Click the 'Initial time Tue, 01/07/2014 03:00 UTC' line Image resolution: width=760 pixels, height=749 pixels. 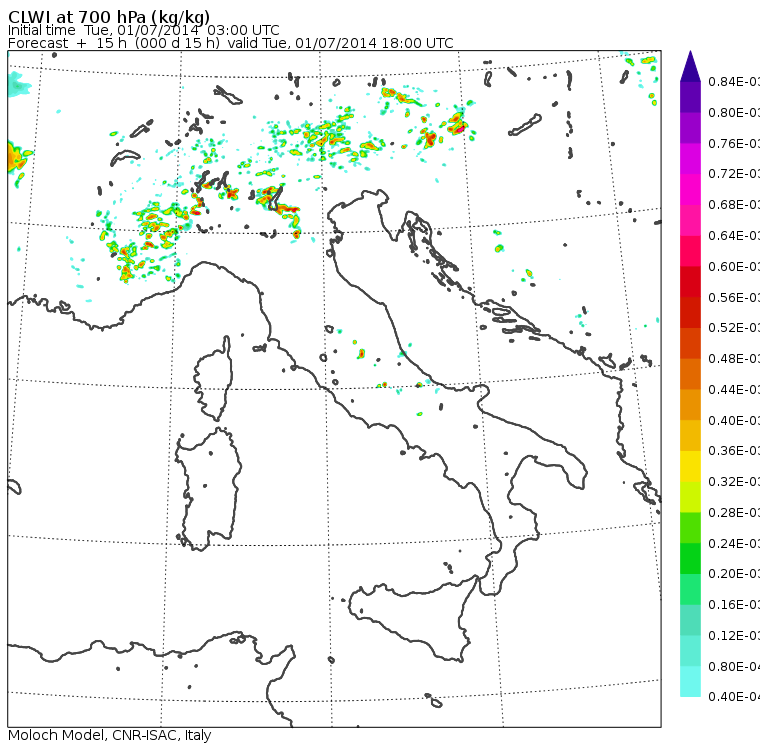(x=143, y=30)
